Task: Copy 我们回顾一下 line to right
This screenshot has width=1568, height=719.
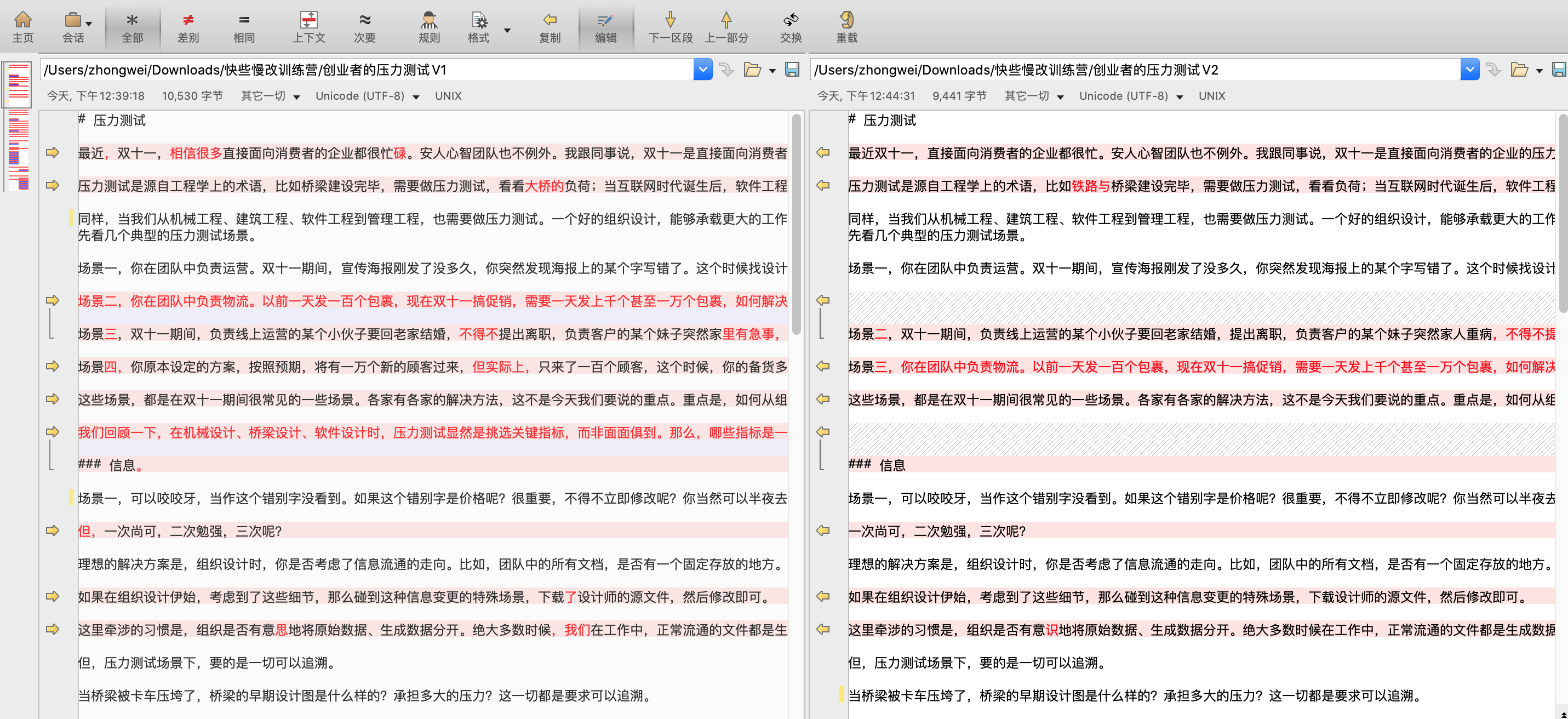Action: click(x=53, y=432)
